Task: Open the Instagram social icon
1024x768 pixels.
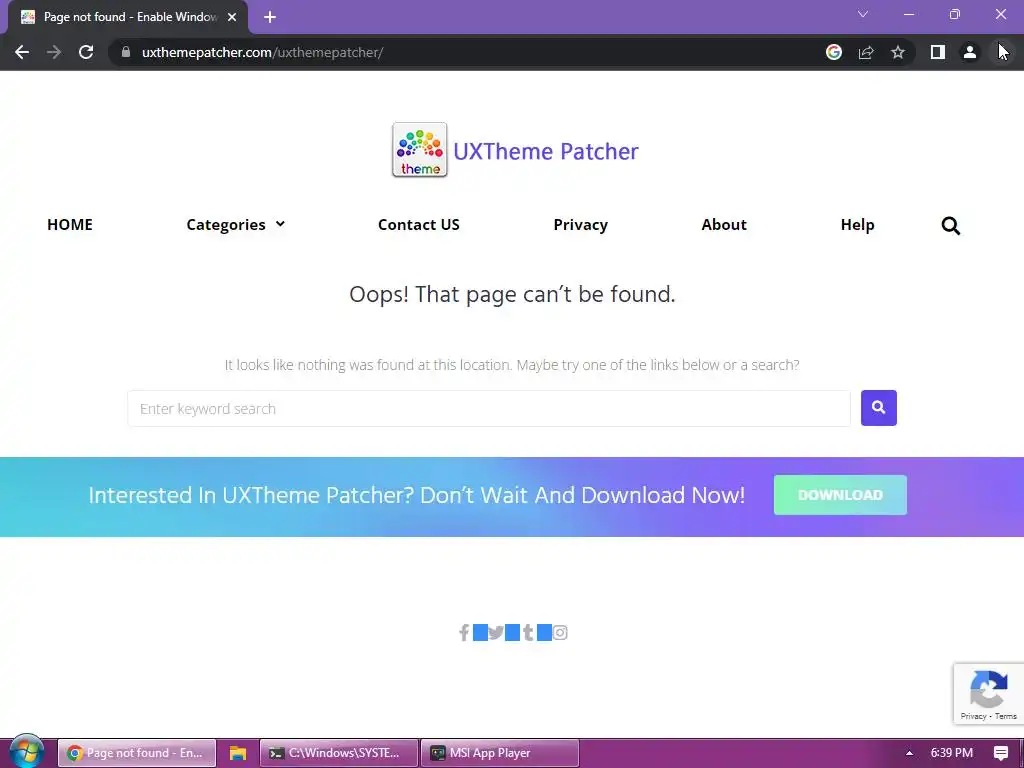Action: point(560,632)
